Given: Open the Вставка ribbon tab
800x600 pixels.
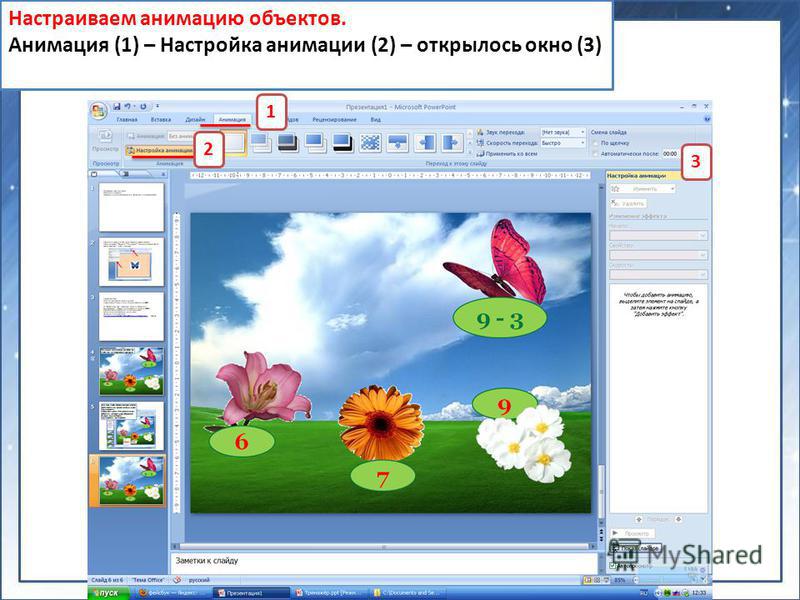Looking at the screenshot, I should (161, 119).
